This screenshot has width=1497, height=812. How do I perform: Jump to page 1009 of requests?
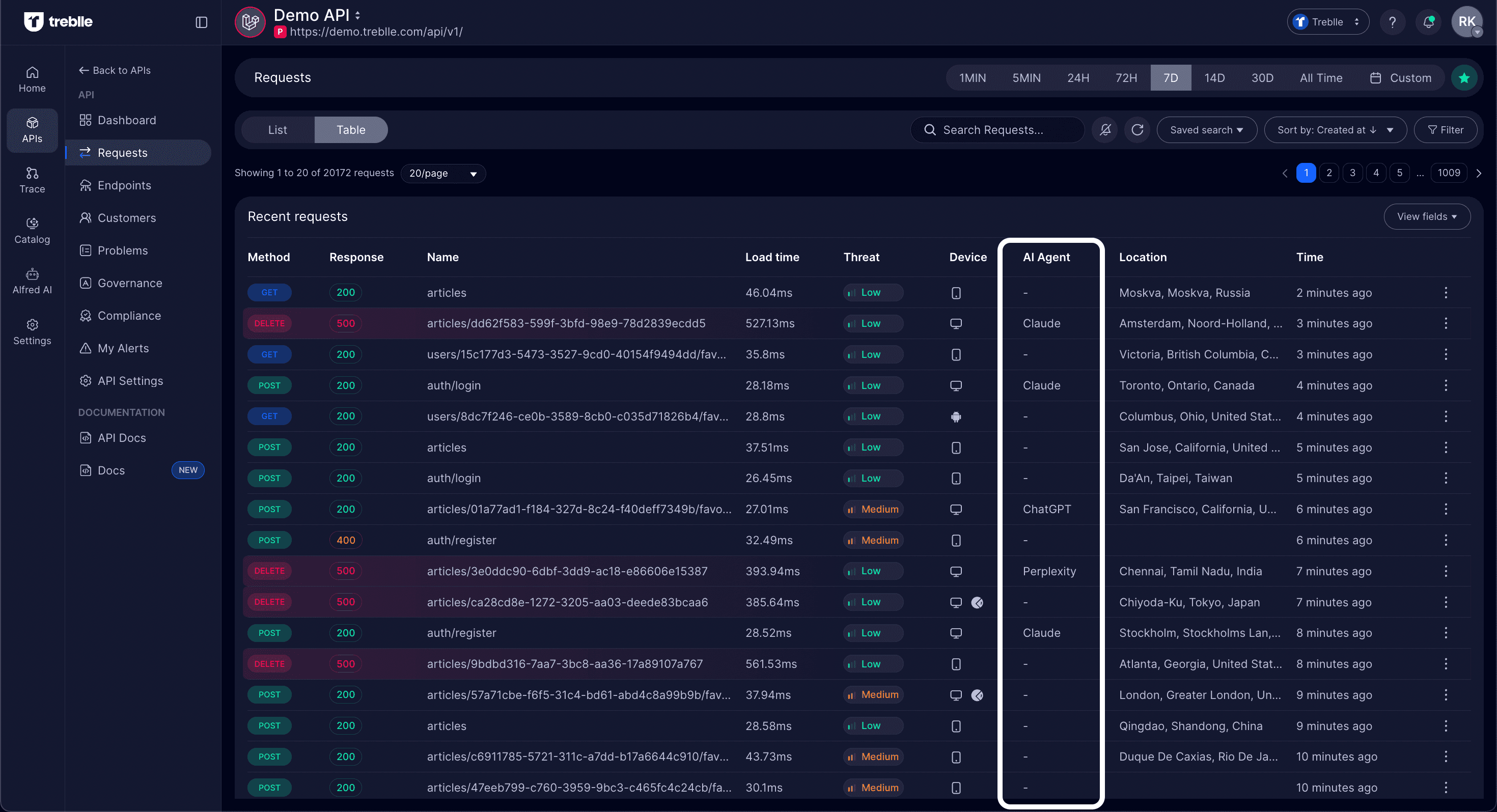pos(1448,173)
